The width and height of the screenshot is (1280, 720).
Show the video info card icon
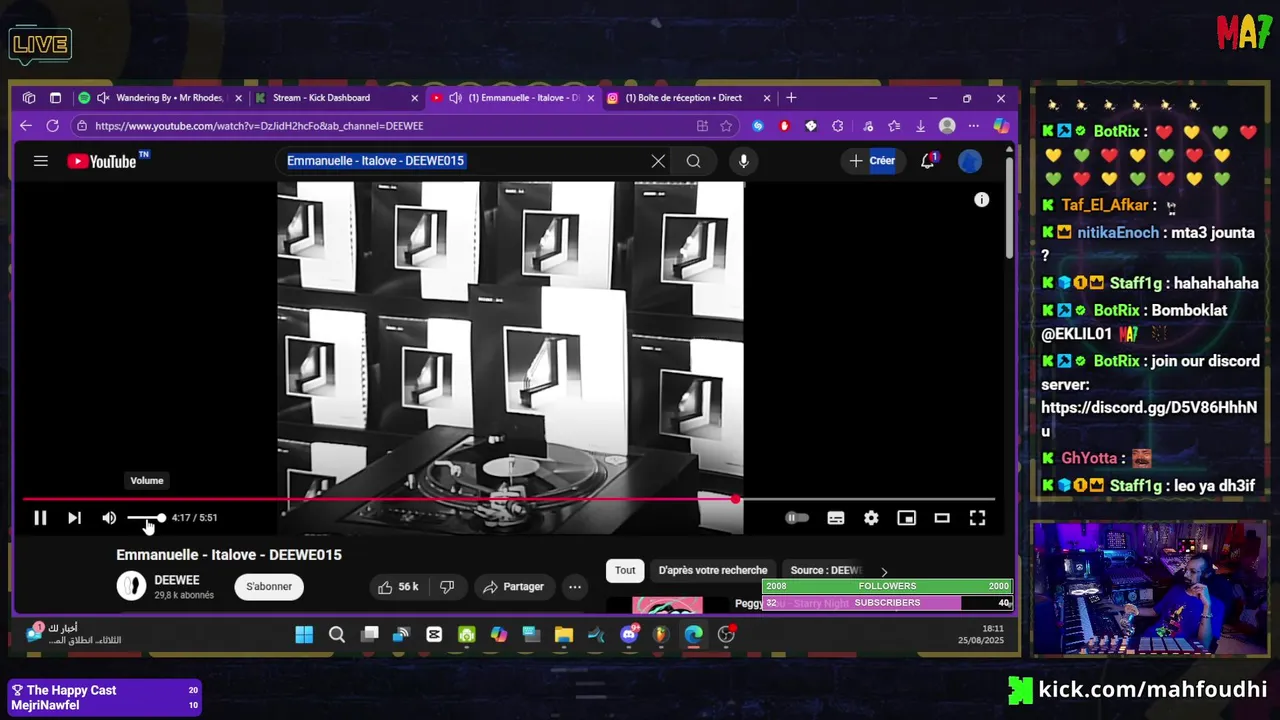pos(982,200)
